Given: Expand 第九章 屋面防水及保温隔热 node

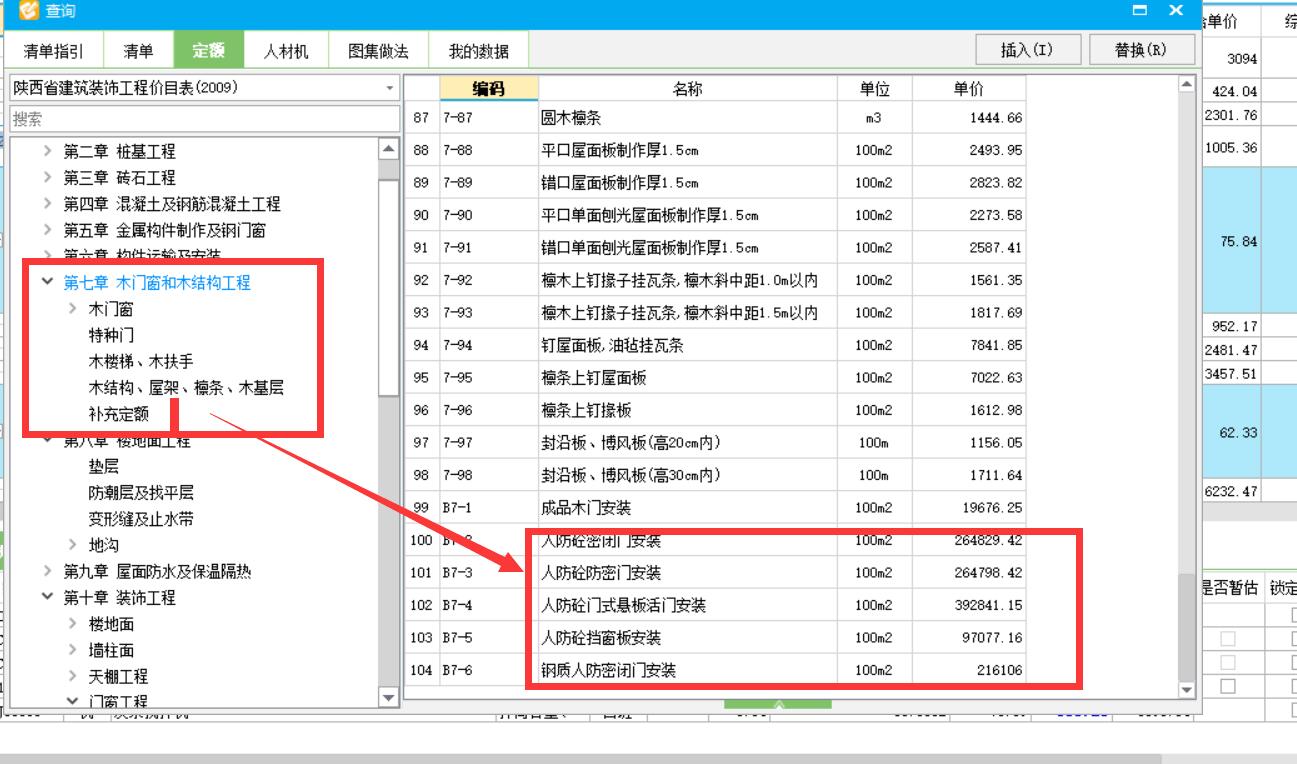Looking at the screenshot, I should pos(48,571).
